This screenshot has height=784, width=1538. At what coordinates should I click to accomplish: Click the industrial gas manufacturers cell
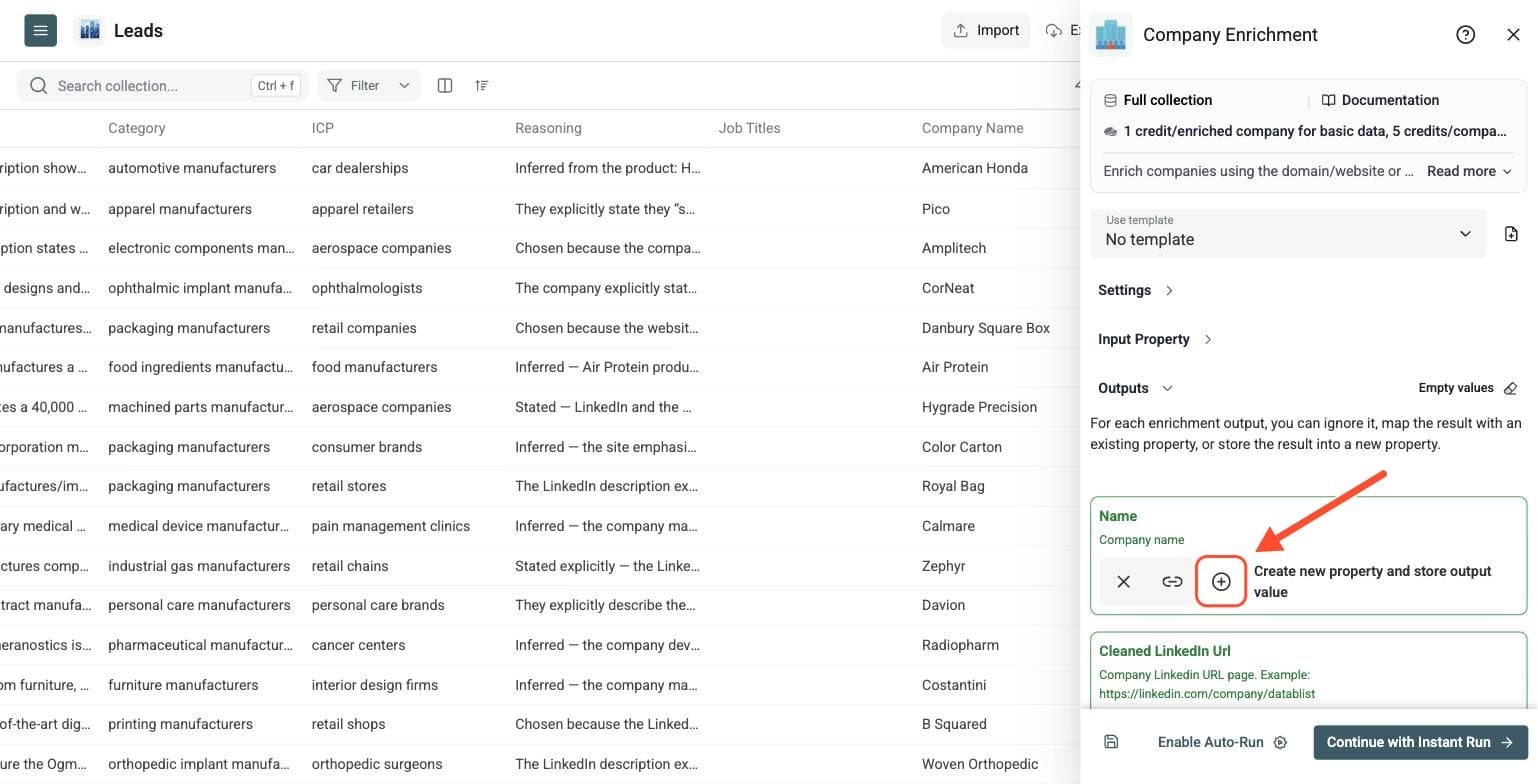coord(199,566)
